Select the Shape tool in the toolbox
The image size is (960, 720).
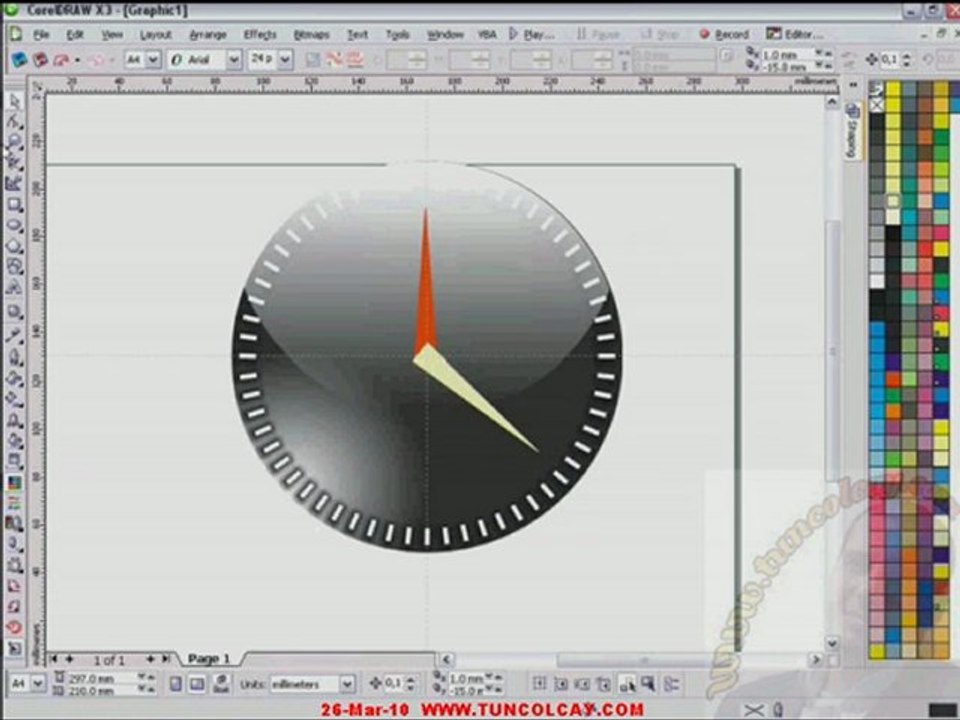tap(15, 122)
